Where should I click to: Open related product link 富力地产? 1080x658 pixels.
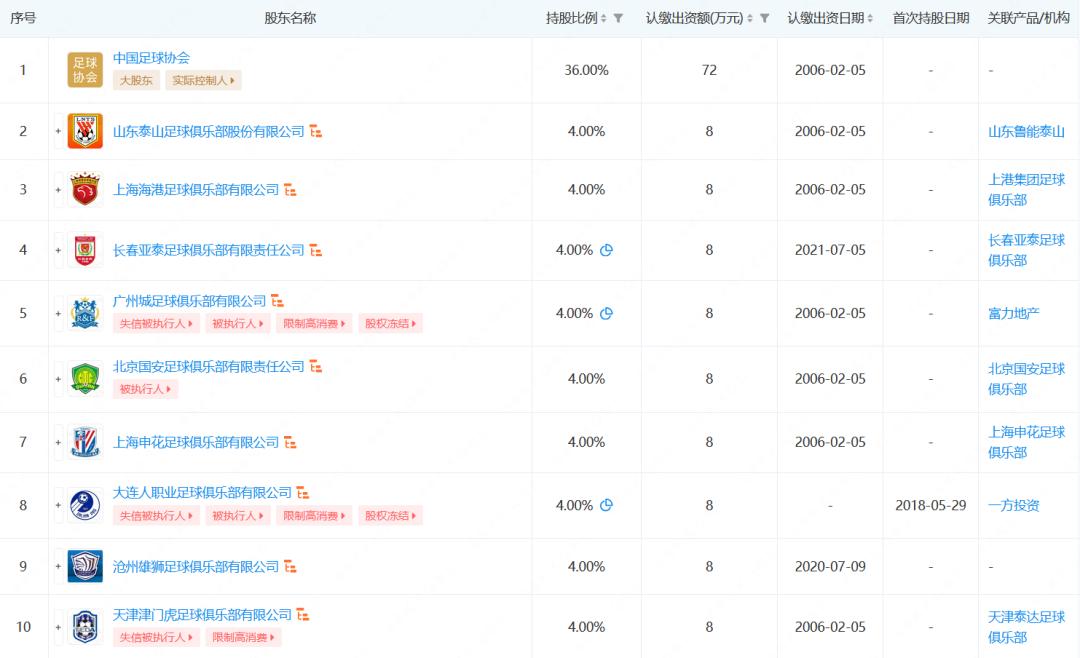click(x=1013, y=313)
